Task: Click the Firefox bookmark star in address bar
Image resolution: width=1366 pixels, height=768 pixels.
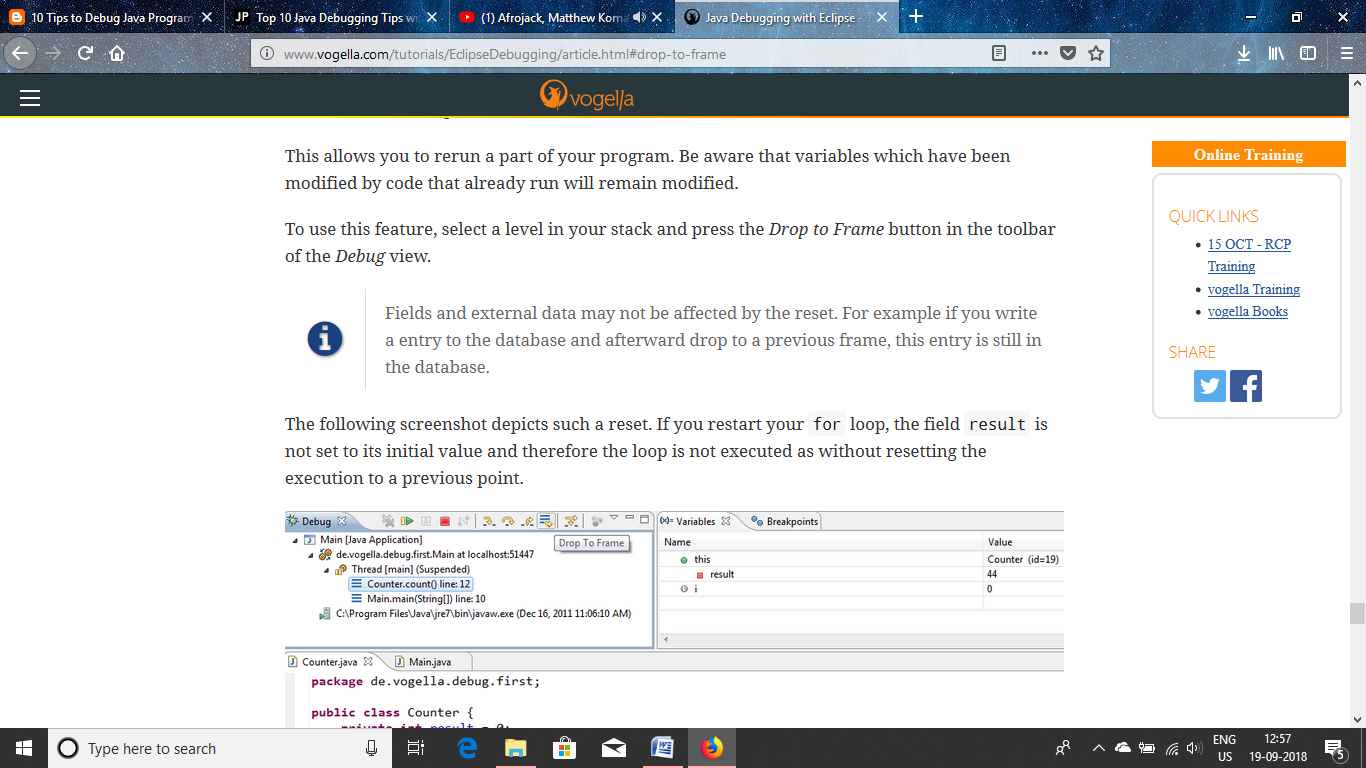Action: pyautogui.click(x=1095, y=55)
